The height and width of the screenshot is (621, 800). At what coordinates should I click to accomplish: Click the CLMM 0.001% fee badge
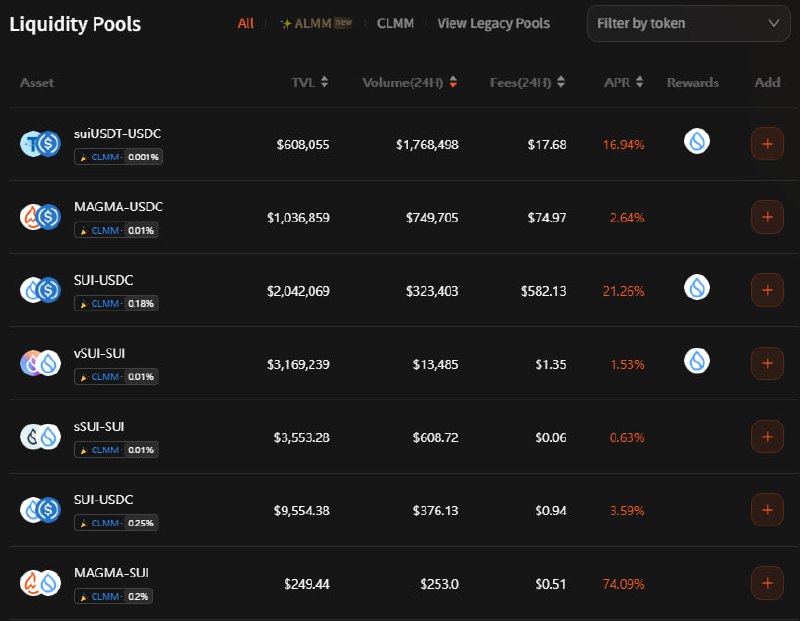(118, 157)
